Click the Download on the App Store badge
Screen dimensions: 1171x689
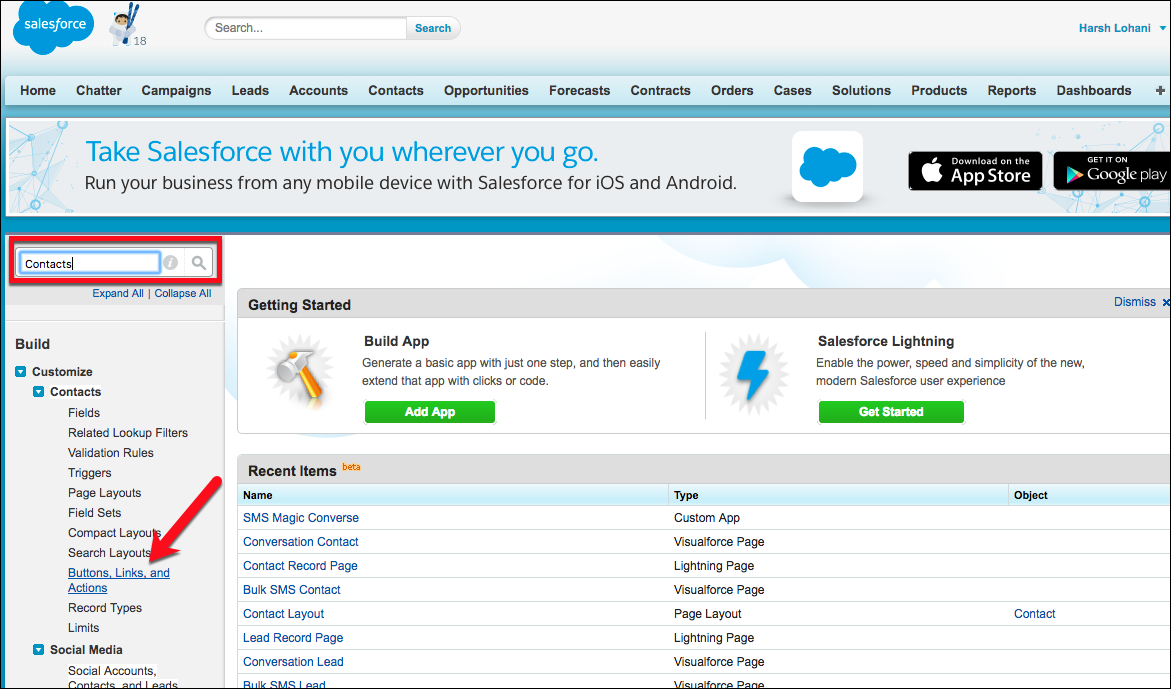[x=975, y=171]
